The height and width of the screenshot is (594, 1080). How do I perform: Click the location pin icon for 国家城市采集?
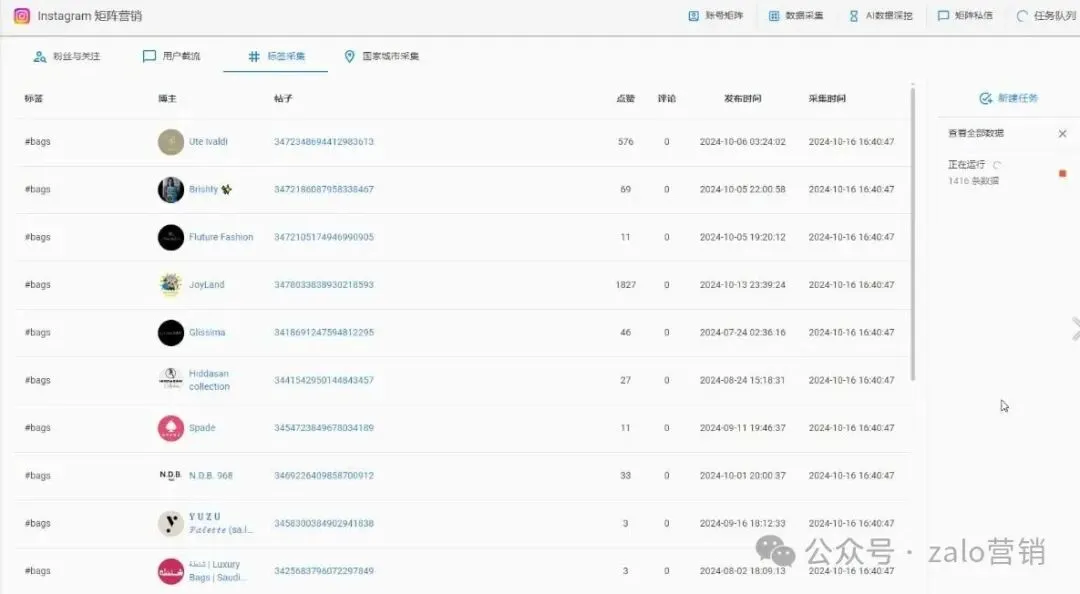click(x=349, y=57)
